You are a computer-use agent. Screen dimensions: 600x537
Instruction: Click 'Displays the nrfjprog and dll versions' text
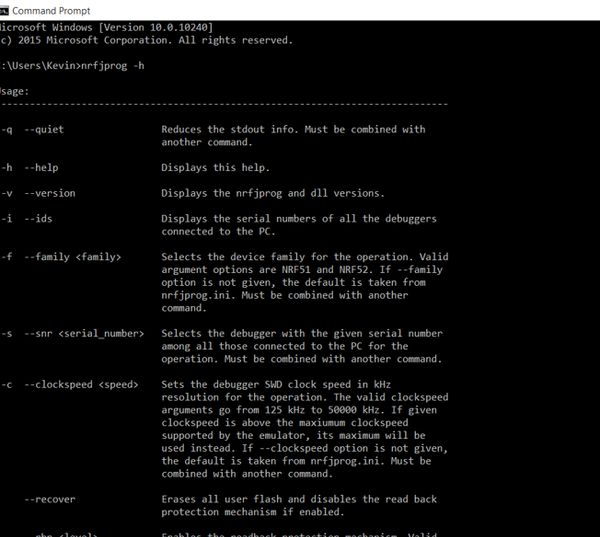pyautogui.click(x=273, y=193)
